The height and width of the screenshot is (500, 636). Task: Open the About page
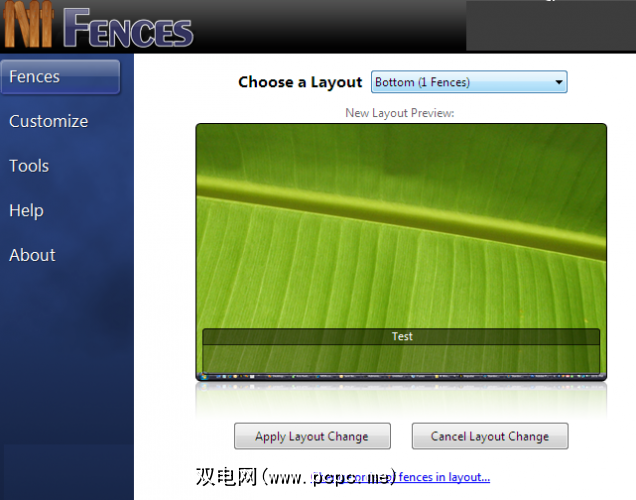click(32, 255)
